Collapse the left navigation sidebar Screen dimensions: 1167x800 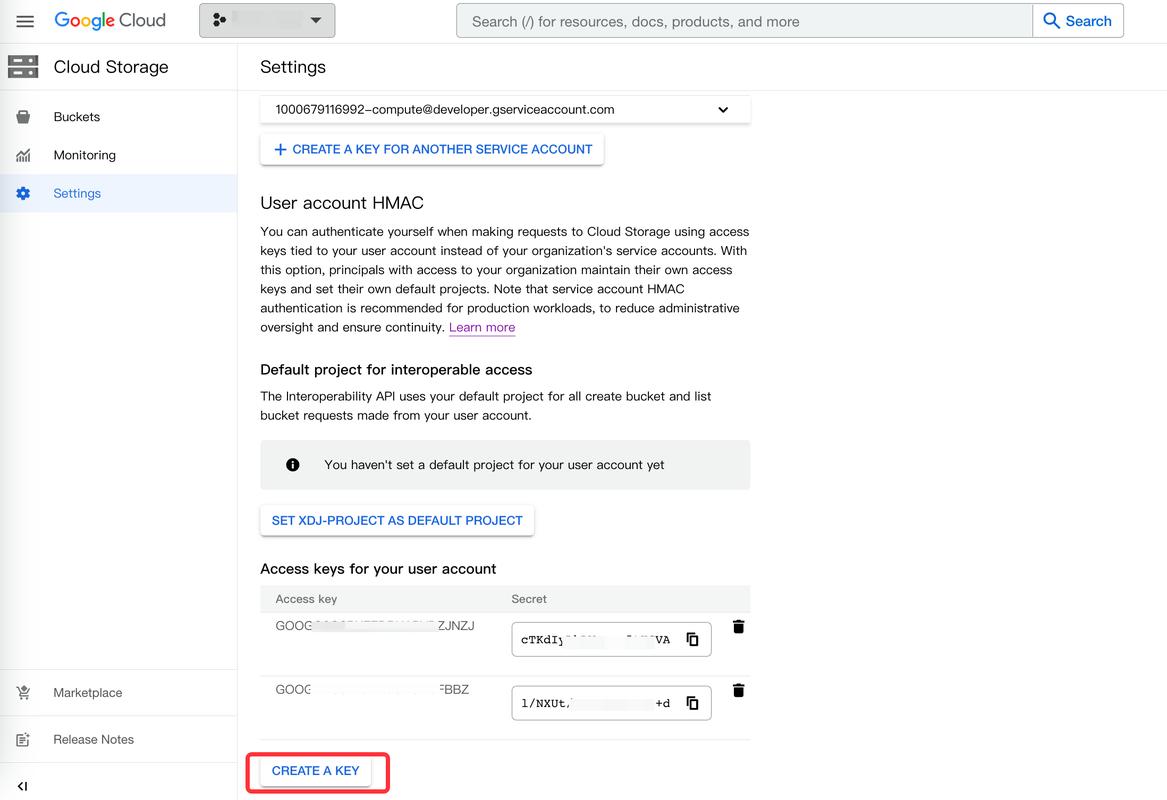coord(22,786)
